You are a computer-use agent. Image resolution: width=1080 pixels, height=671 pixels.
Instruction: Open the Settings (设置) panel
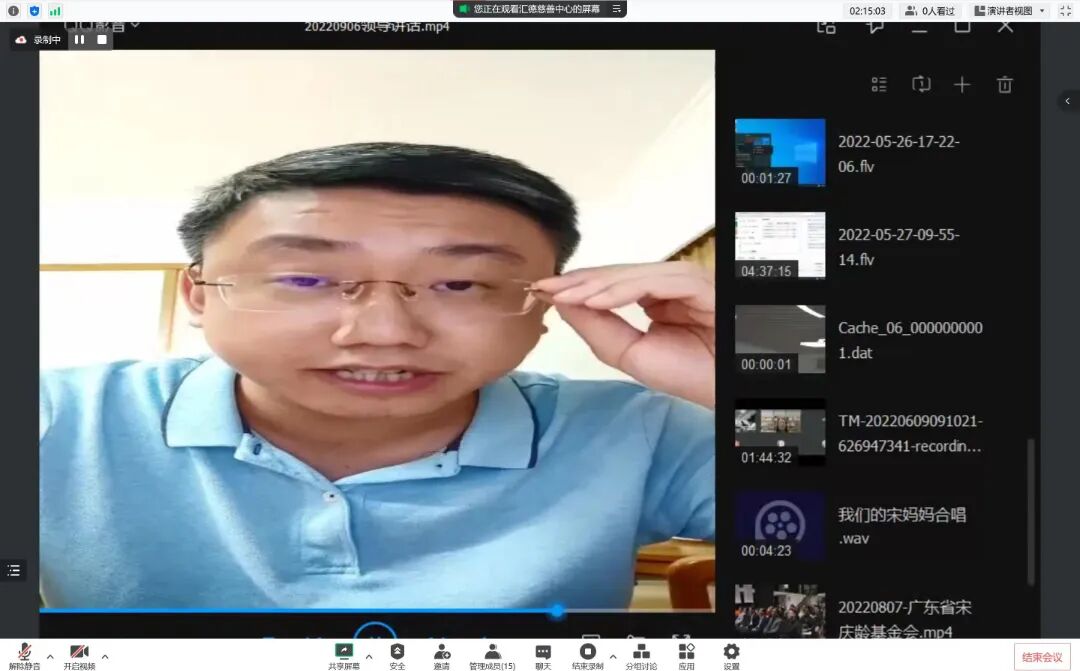(731, 653)
